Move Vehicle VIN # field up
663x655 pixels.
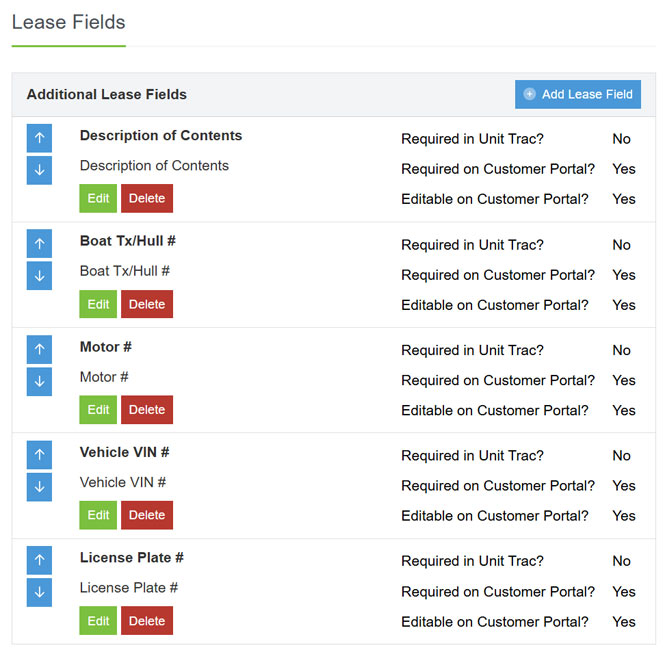click(39, 455)
